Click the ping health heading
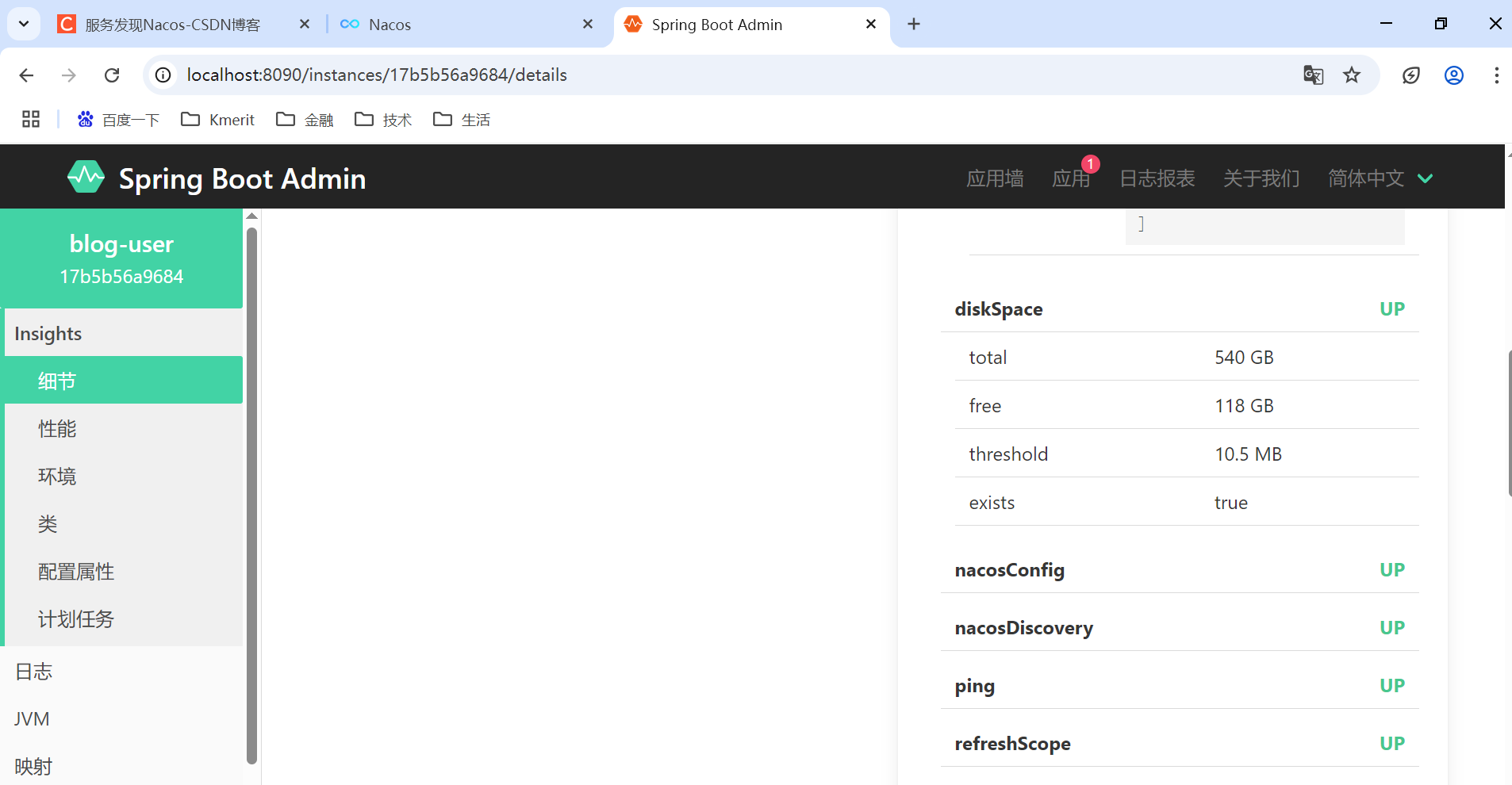The height and width of the screenshot is (785, 1512). [974, 686]
